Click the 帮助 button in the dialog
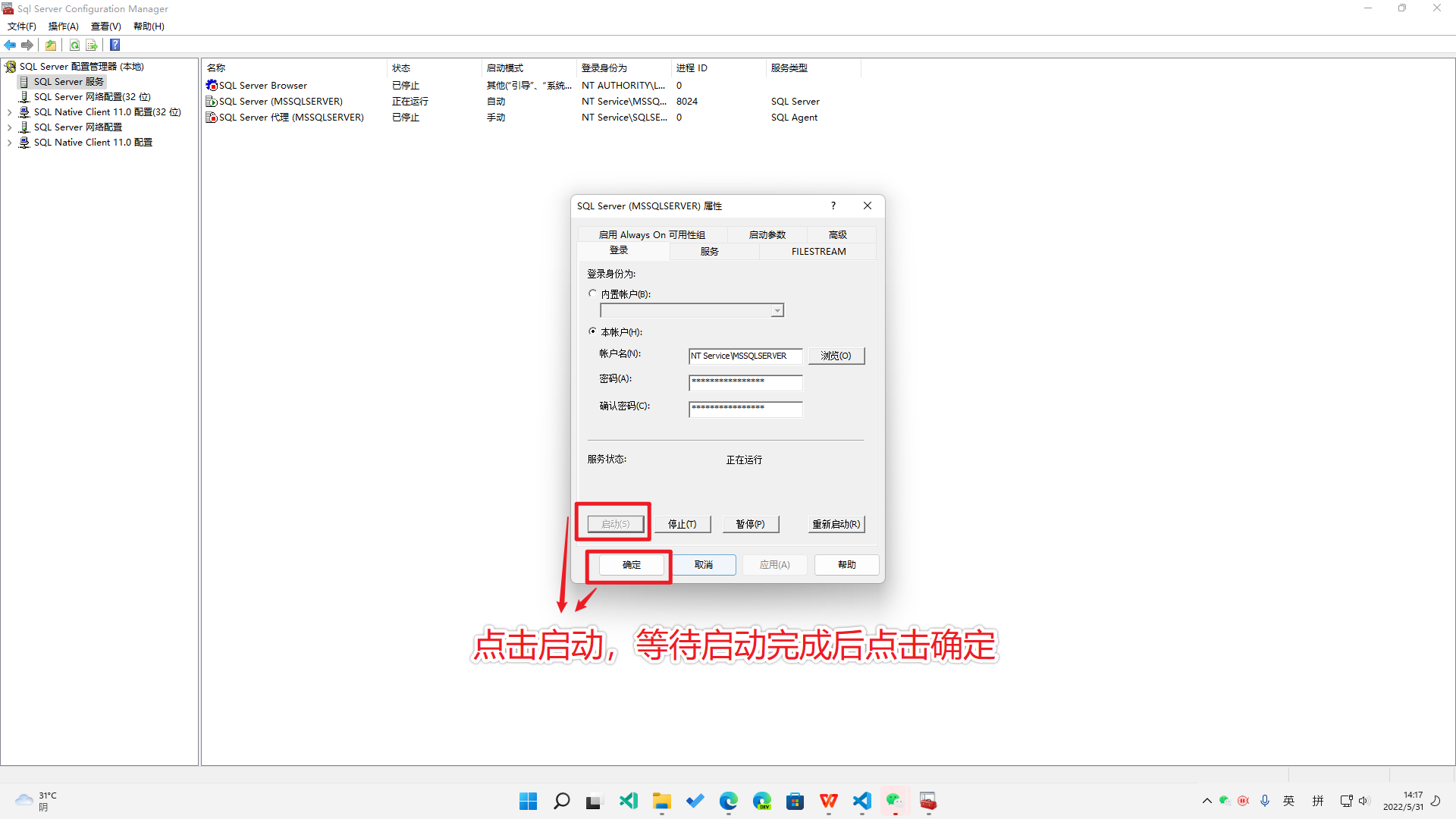This screenshot has width=1456, height=819. (847, 565)
